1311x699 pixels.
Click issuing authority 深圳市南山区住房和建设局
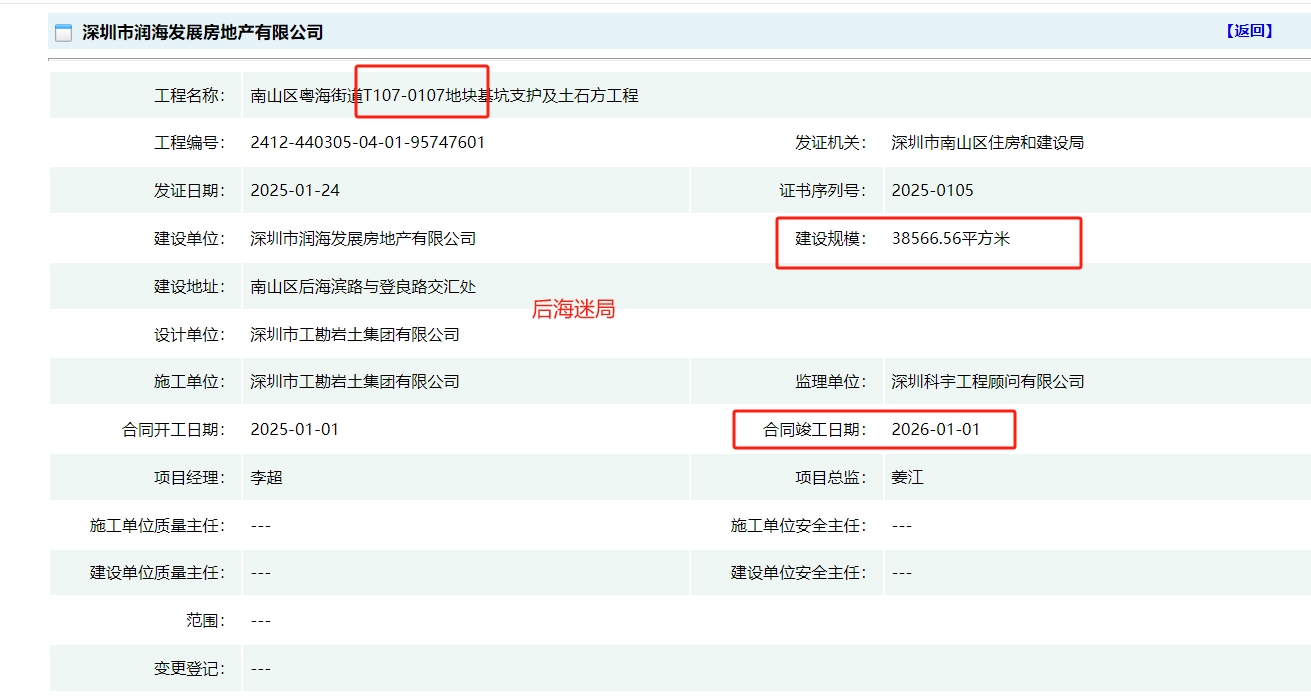987,143
